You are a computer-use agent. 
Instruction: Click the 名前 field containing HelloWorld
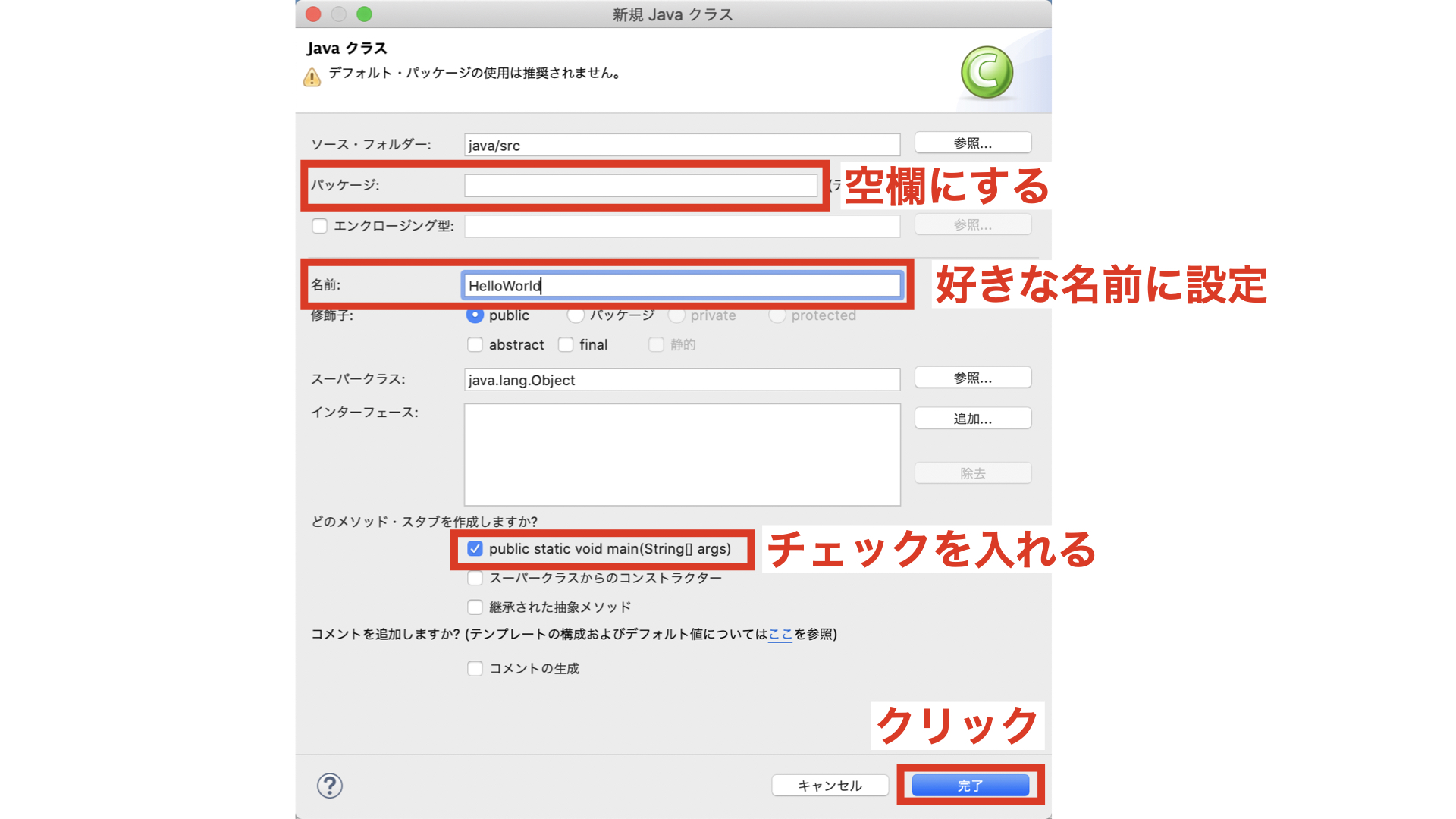pos(682,285)
